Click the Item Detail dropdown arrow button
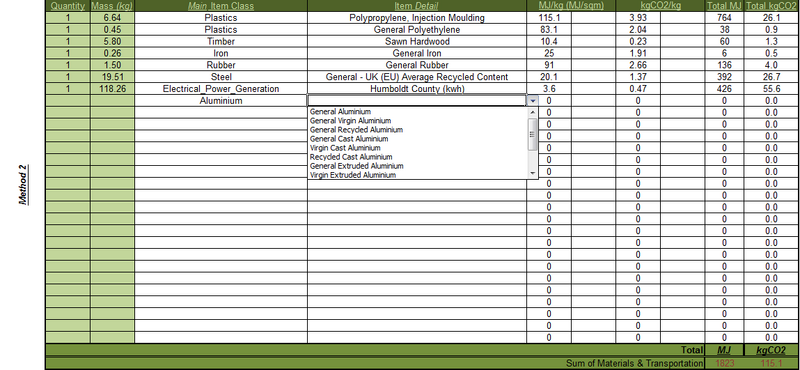Image resolution: width=800 pixels, height=370 pixels. coord(533,101)
